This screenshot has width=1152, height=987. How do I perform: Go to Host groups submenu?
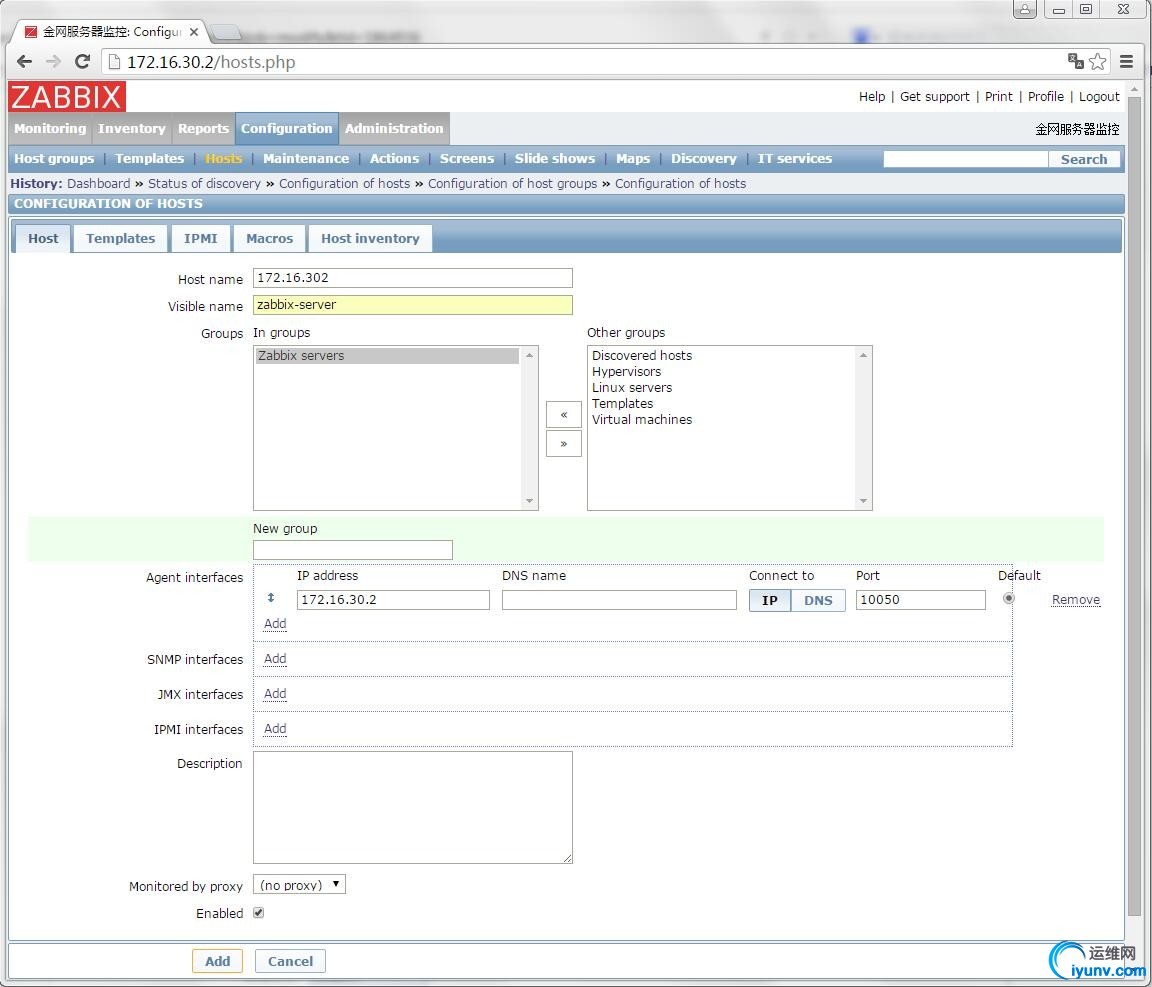tap(54, 159)
